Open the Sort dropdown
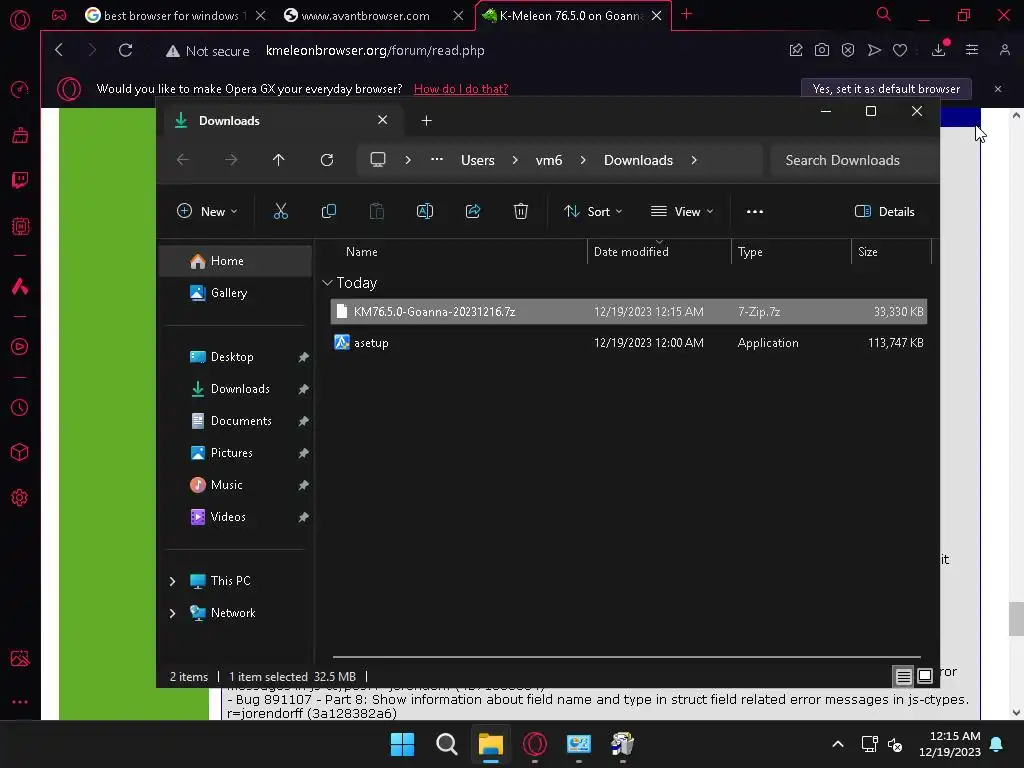This screenshot has width=1024, height=768. point(593,212)
